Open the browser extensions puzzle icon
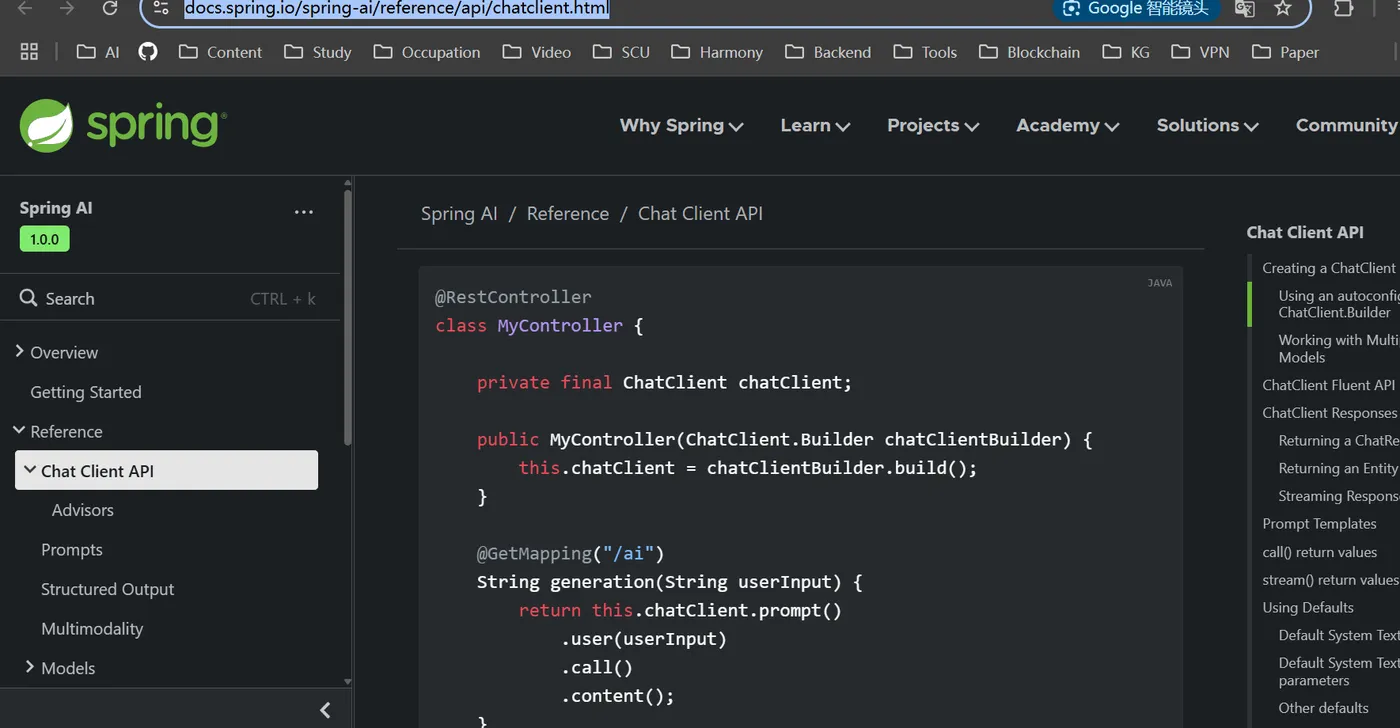The height and width of the screenshot is (728, 1400). (x=1344, y=8)
